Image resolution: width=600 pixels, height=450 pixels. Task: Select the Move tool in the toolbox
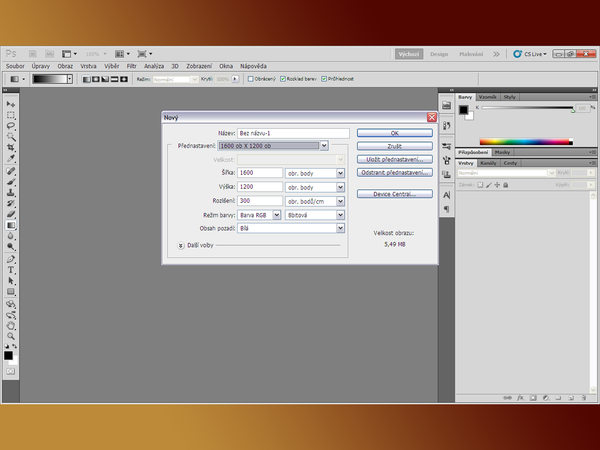tap(11, 104)
